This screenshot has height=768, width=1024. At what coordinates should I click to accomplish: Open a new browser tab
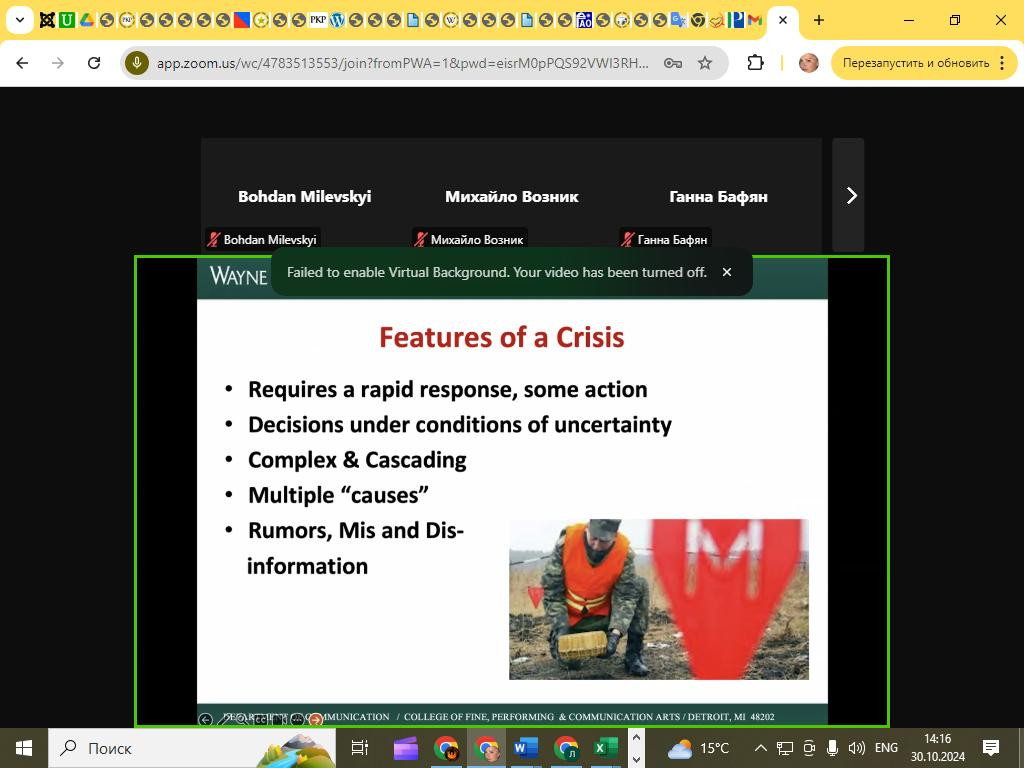click(x=819, y=20)
